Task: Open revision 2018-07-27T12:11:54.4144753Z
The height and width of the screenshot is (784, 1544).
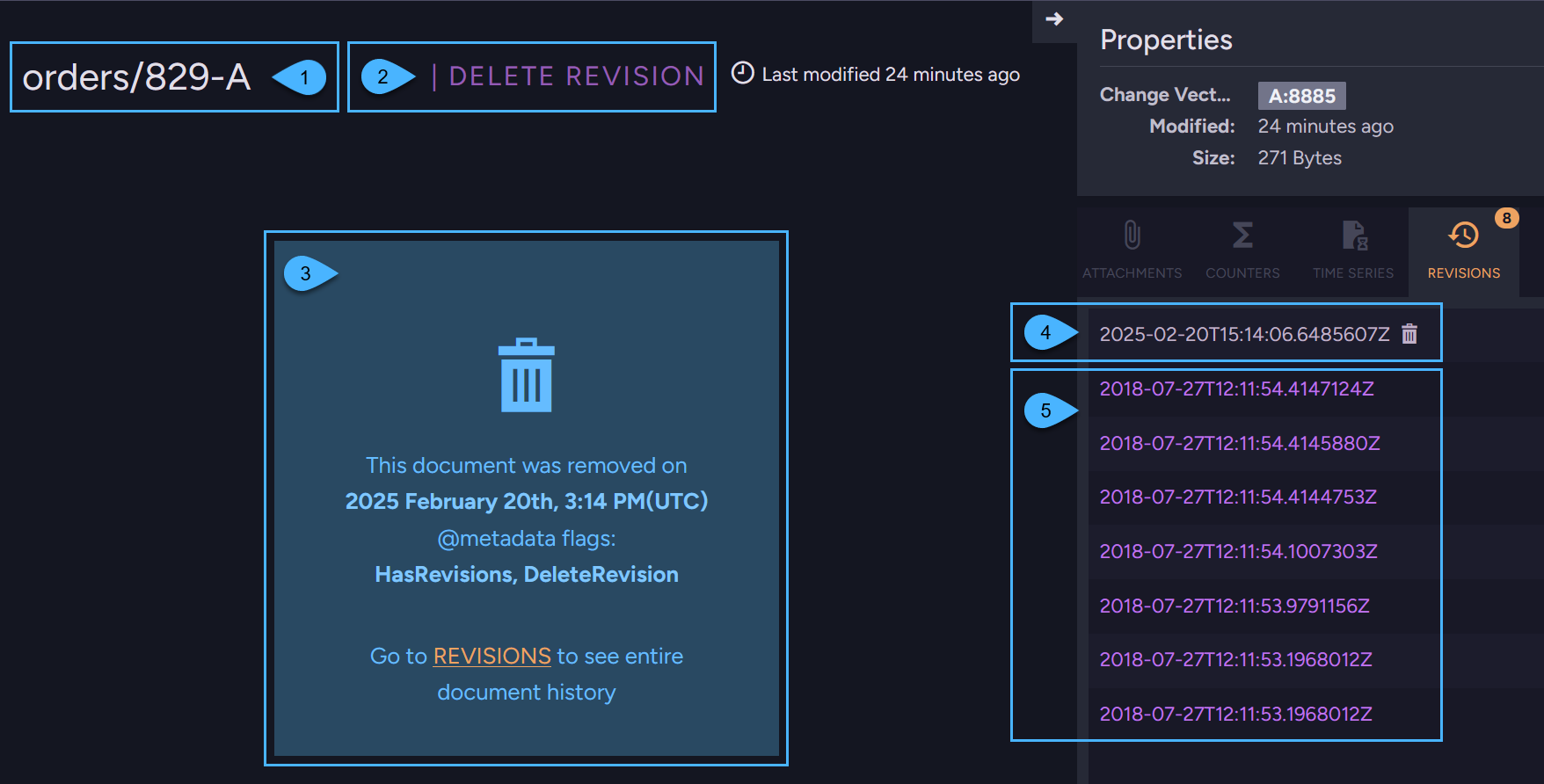Action: [1238, 497]
